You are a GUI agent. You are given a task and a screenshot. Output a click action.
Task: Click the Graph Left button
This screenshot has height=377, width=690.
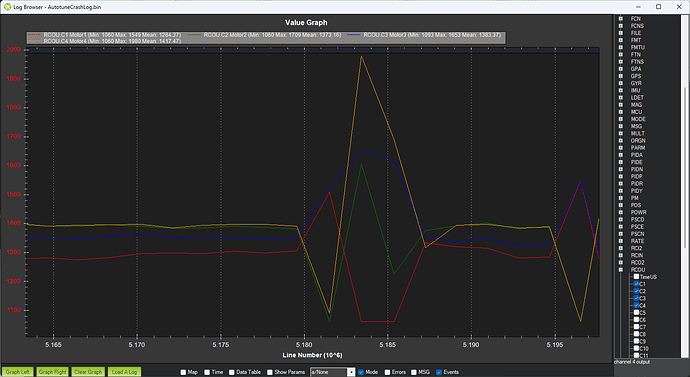pyautogui.click(x=18, y=372)
